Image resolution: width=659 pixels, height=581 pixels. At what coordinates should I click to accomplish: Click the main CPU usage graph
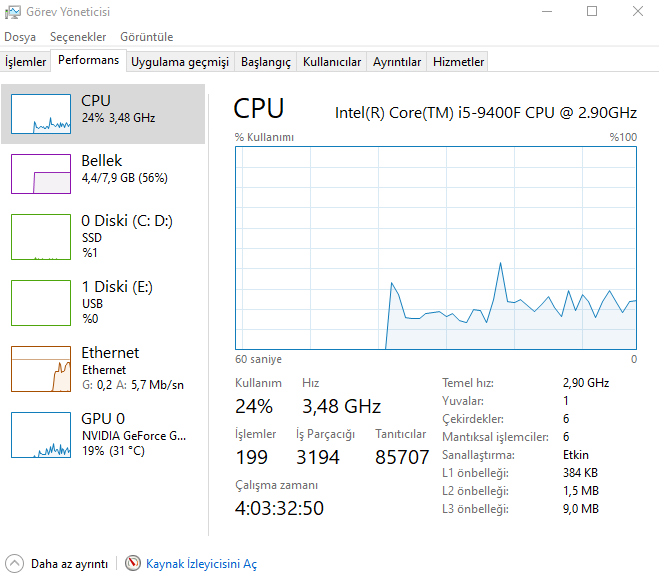(436, 248)
